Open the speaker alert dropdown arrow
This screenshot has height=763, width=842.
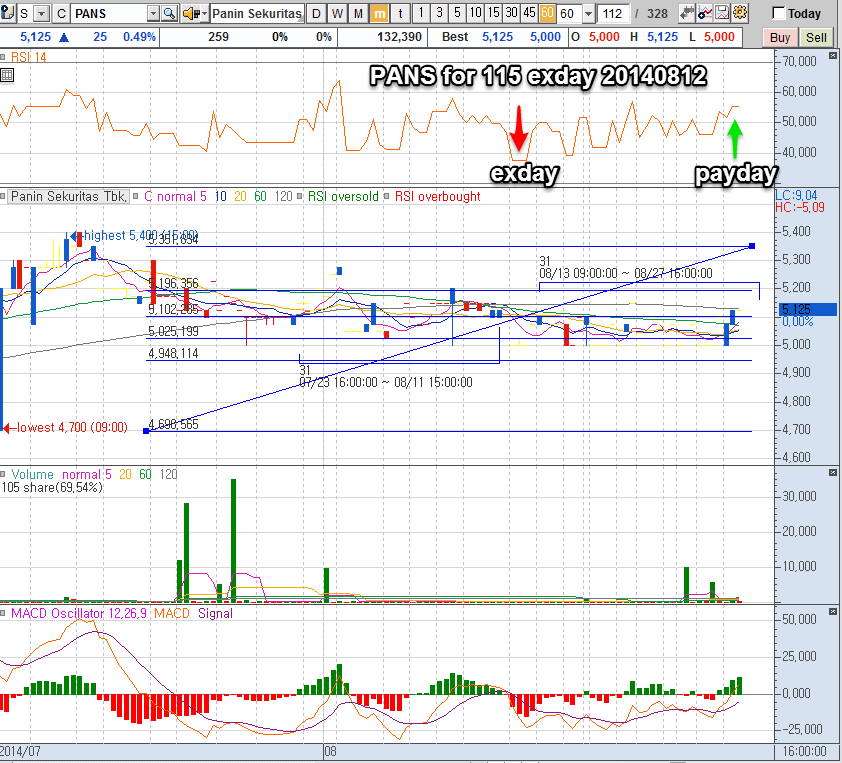(204, 13)
